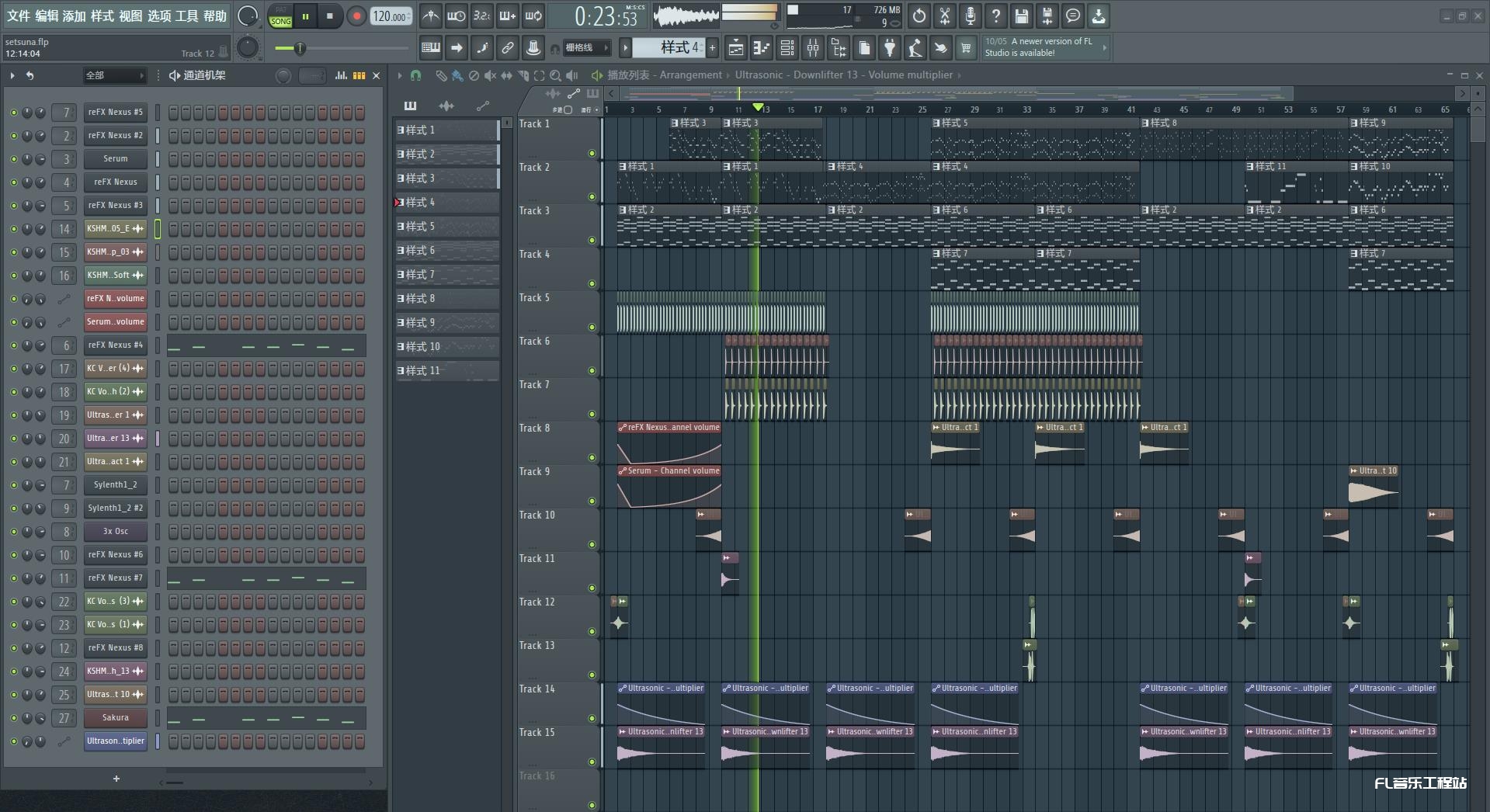Close the channel rack panel
The image size is (1490, 812).
377,75
